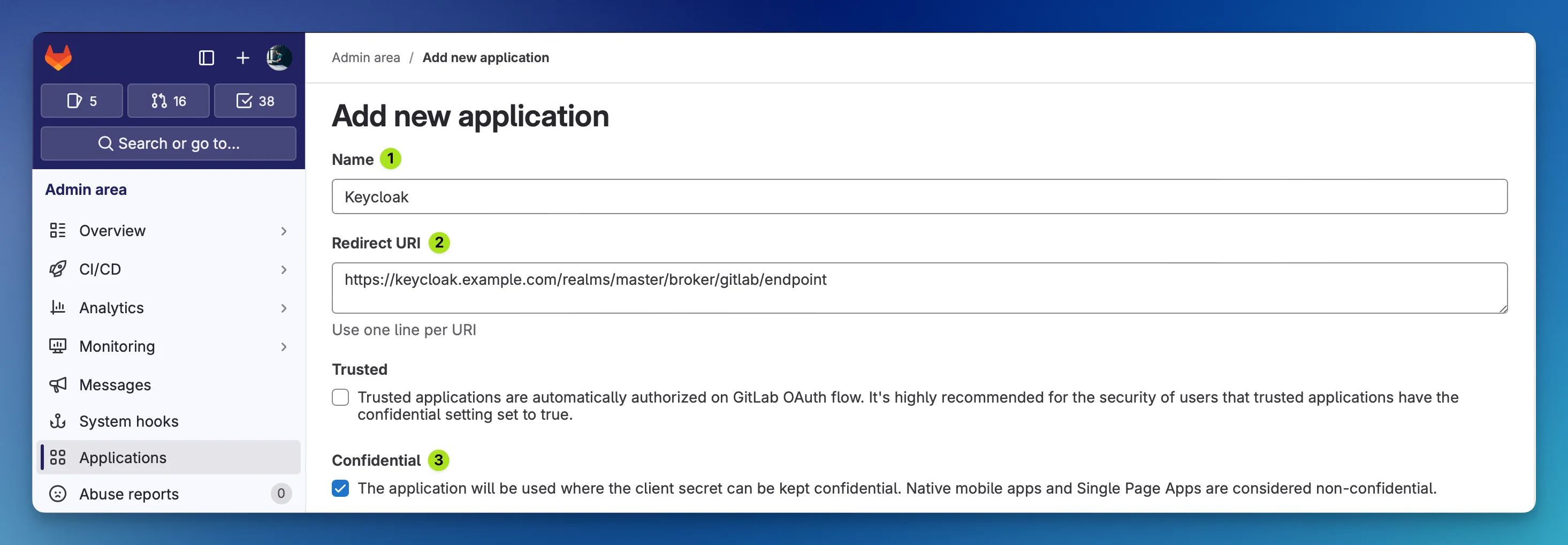
Task: Open the GitLab logo home link
Action: 58,58
